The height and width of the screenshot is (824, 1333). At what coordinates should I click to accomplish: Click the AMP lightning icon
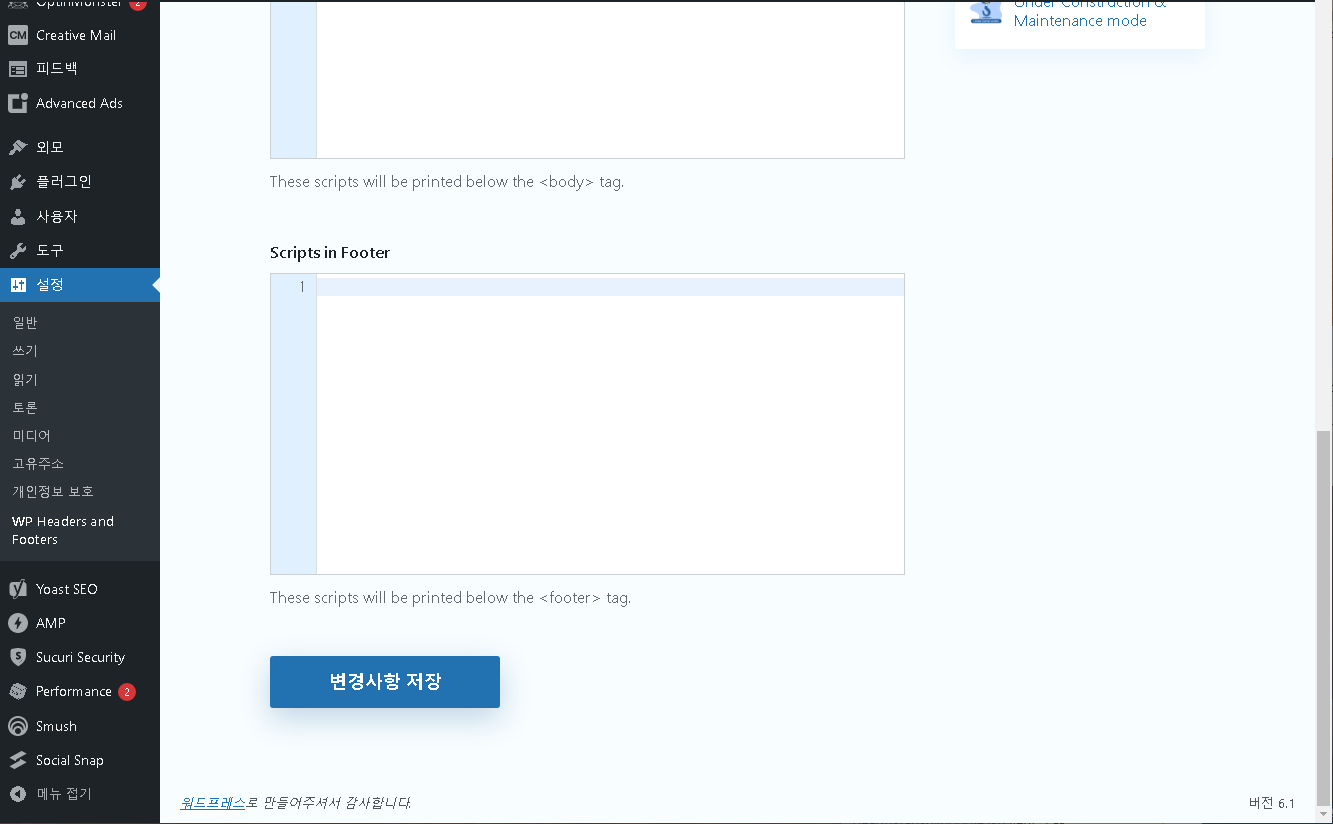(x=17, y=623)
